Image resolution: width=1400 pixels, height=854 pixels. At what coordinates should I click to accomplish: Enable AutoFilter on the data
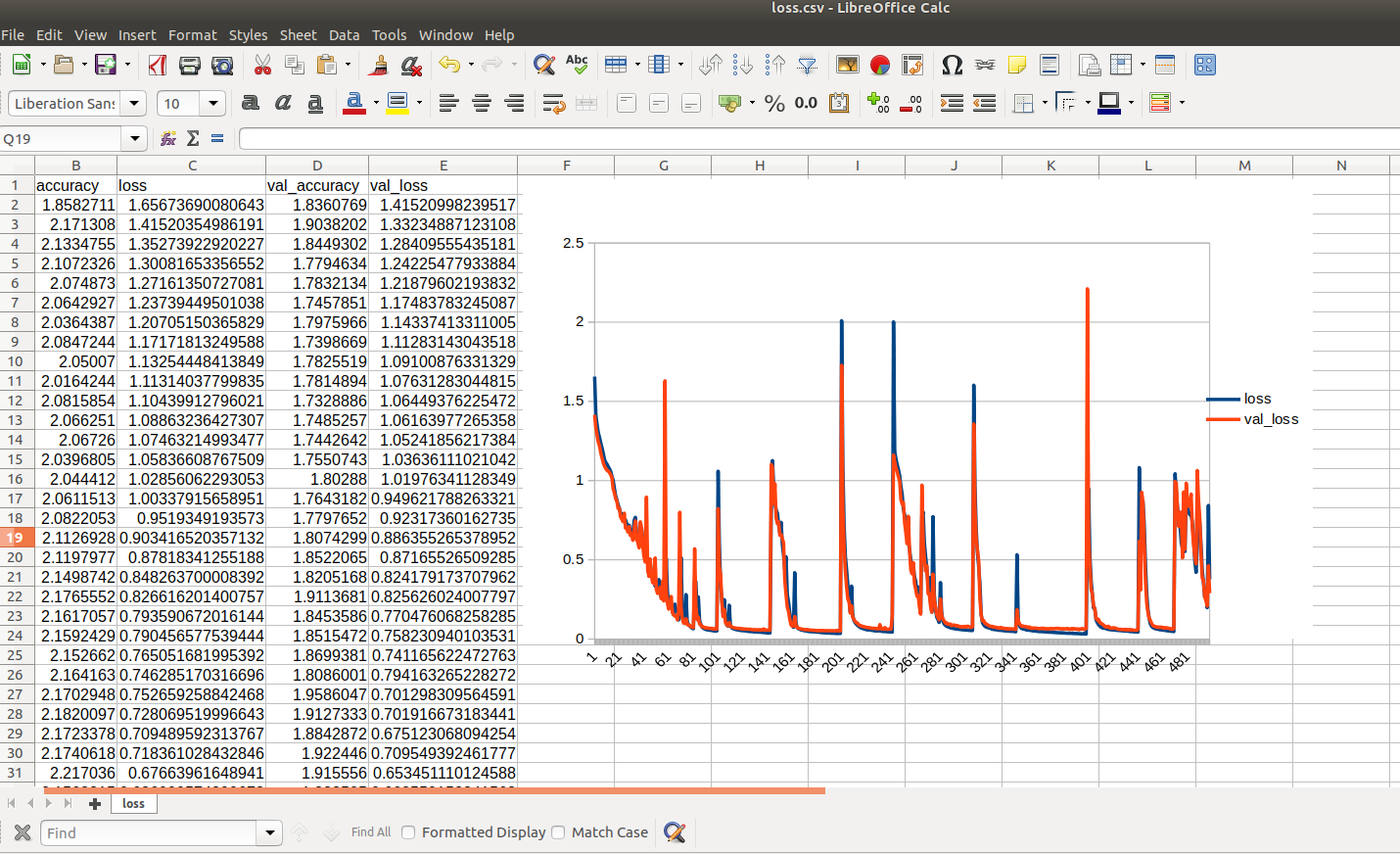point(808,65)
